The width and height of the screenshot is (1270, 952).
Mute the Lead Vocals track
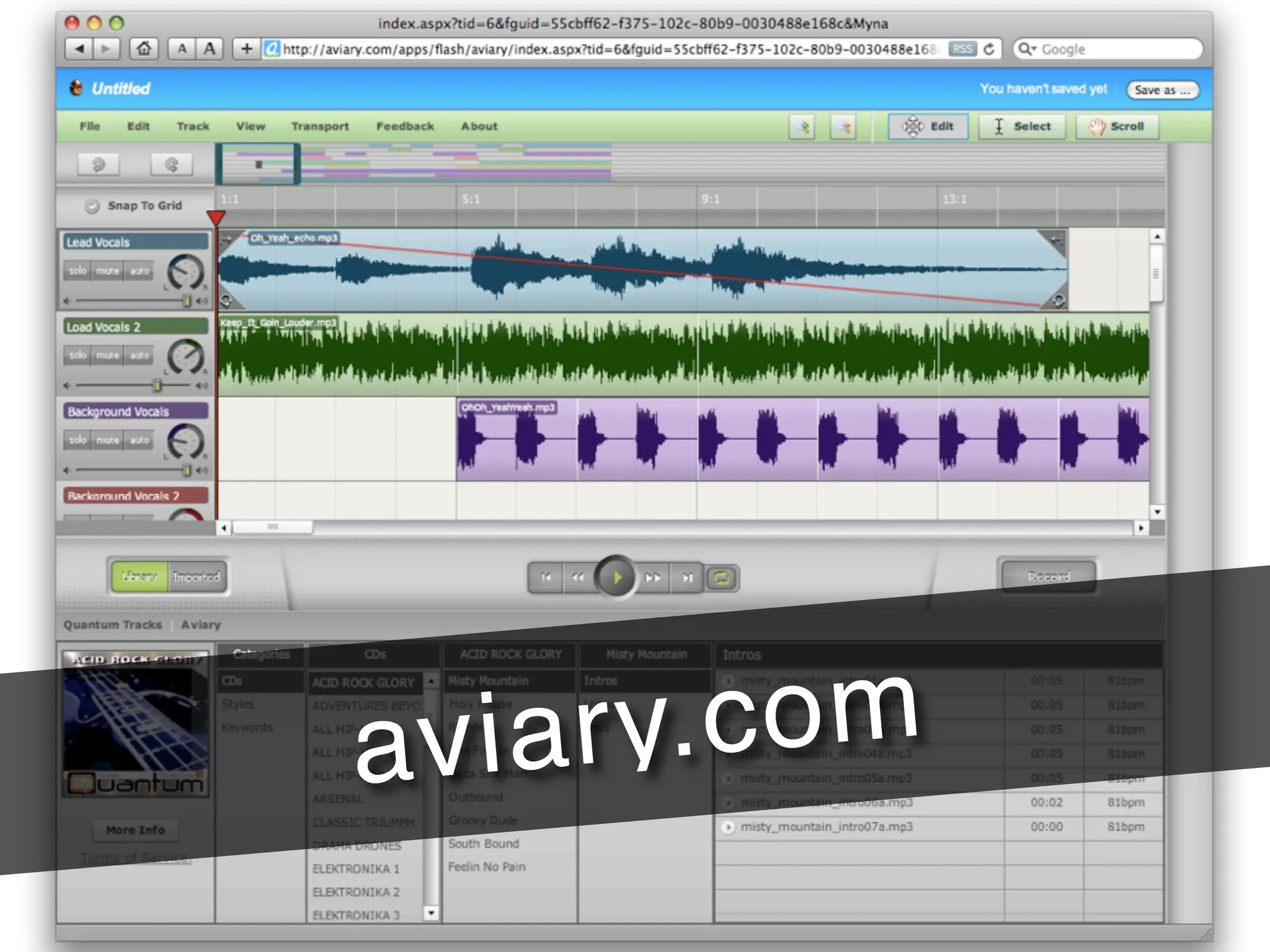coord(107,271)
